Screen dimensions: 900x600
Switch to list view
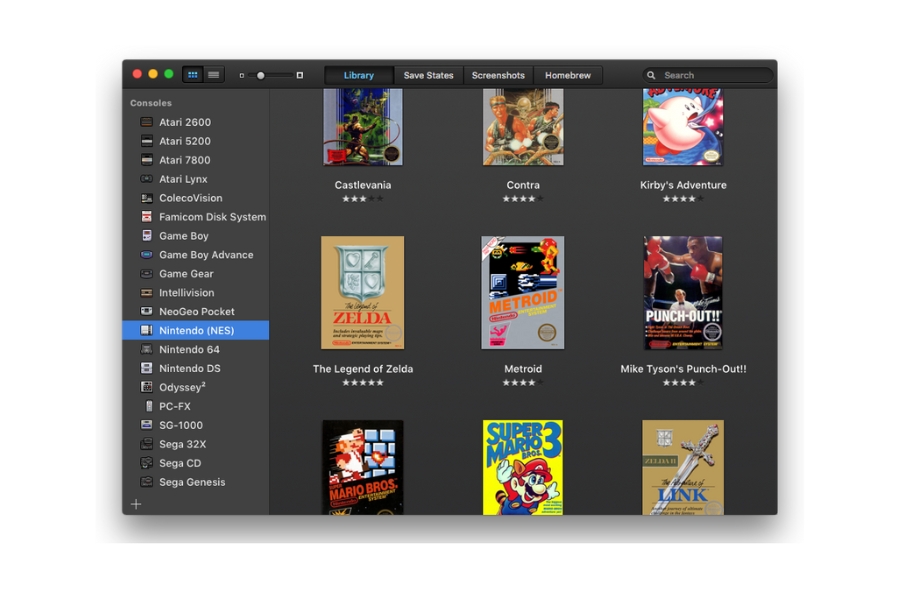click(212, 74)
